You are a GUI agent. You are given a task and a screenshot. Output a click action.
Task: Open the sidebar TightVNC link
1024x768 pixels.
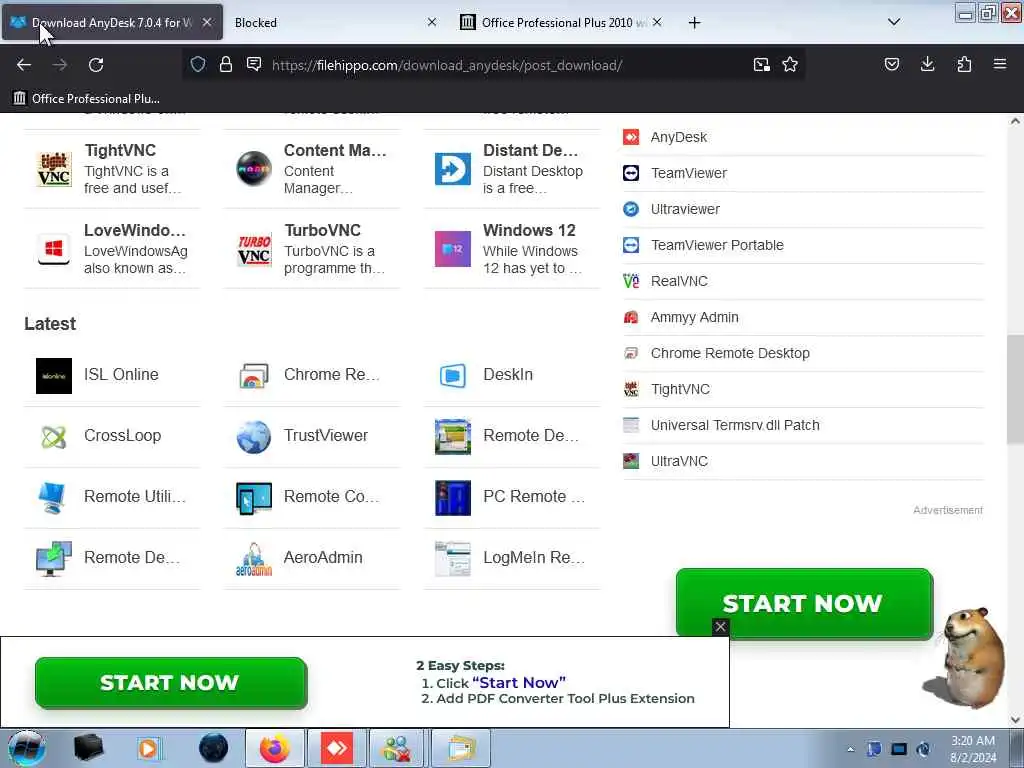point(680,389)
